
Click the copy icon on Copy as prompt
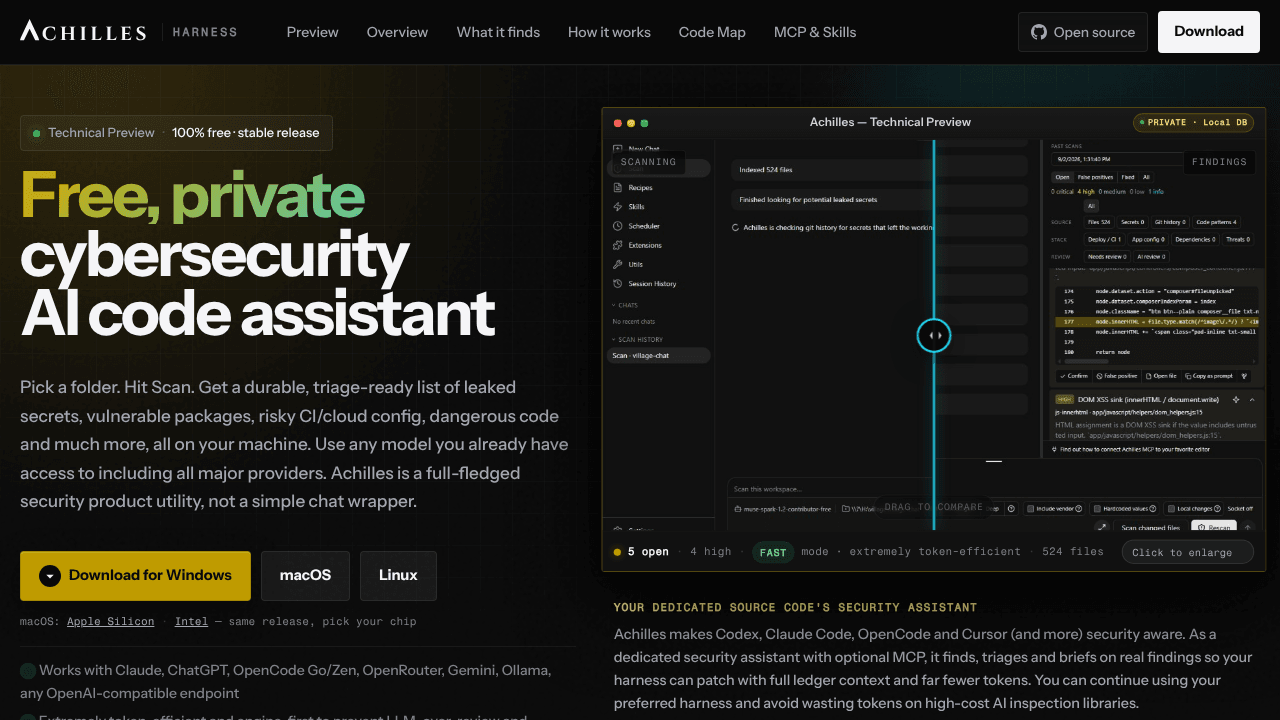click(x=1187, y=376)
